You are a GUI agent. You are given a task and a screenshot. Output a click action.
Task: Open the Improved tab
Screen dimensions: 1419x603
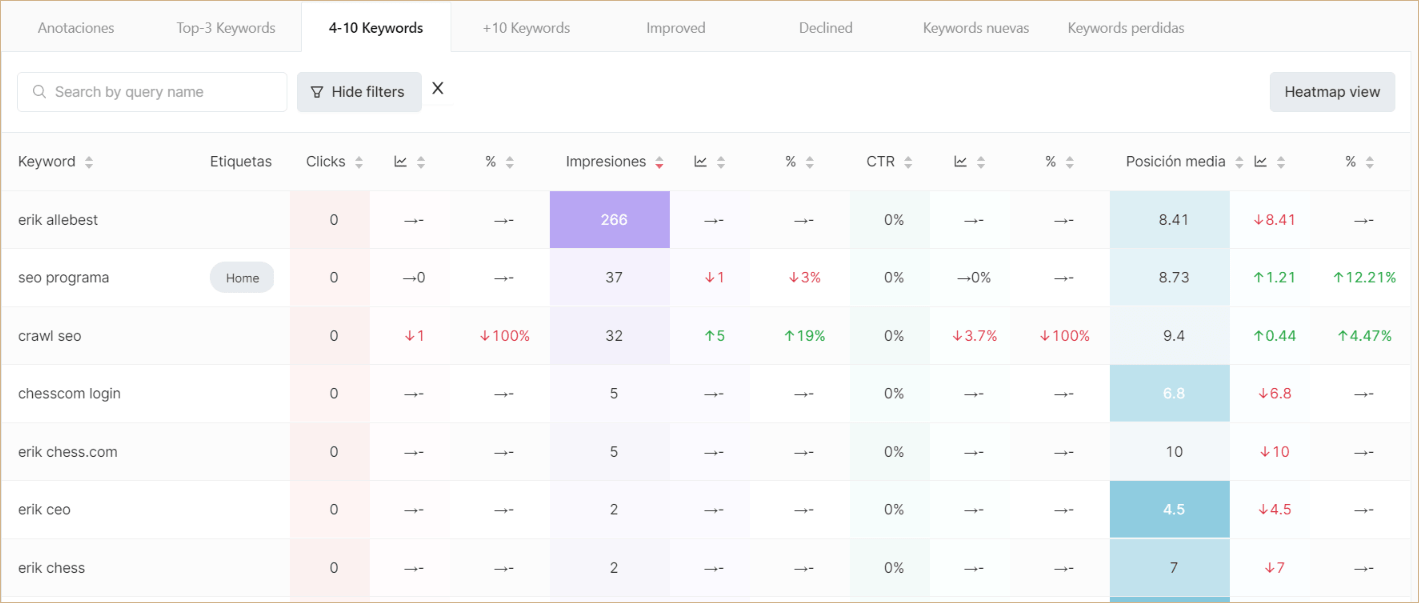point(676,27)
